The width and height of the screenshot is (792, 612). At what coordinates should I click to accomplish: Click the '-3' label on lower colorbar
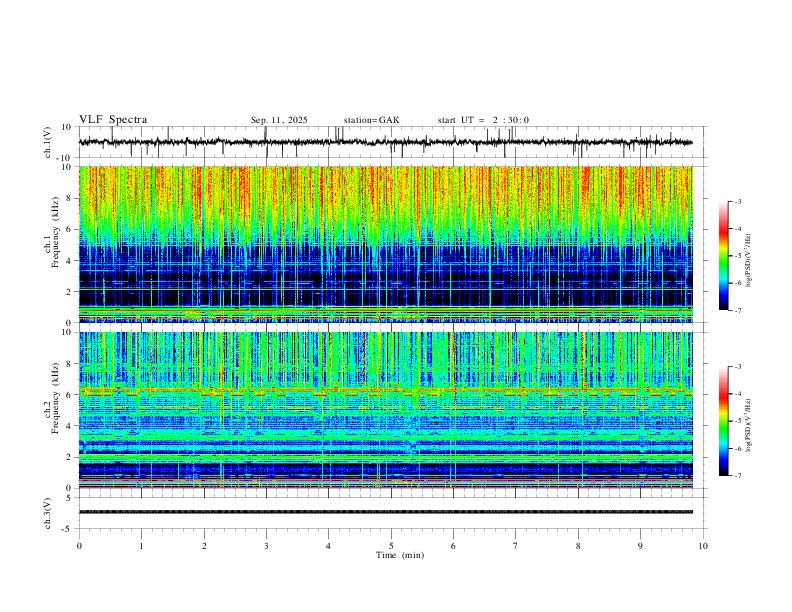tap(738, 367)
